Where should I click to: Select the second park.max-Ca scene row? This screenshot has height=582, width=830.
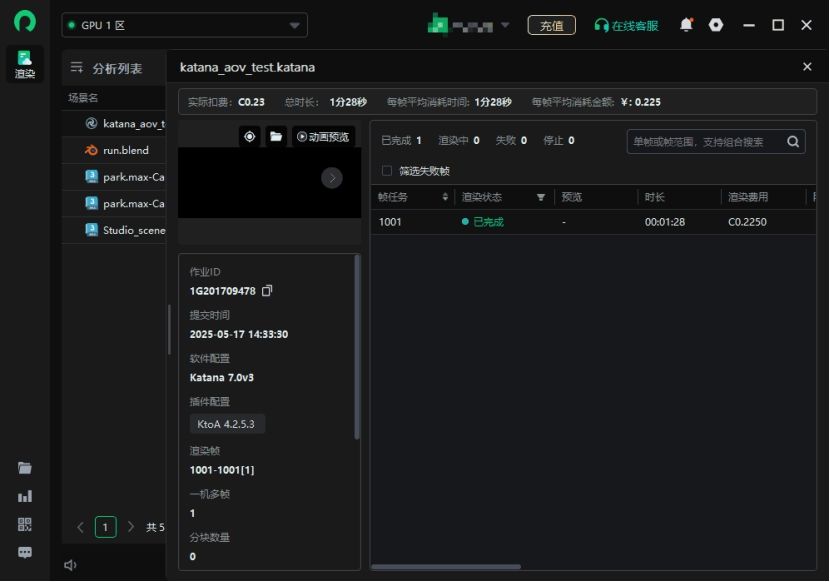[114, 203]
